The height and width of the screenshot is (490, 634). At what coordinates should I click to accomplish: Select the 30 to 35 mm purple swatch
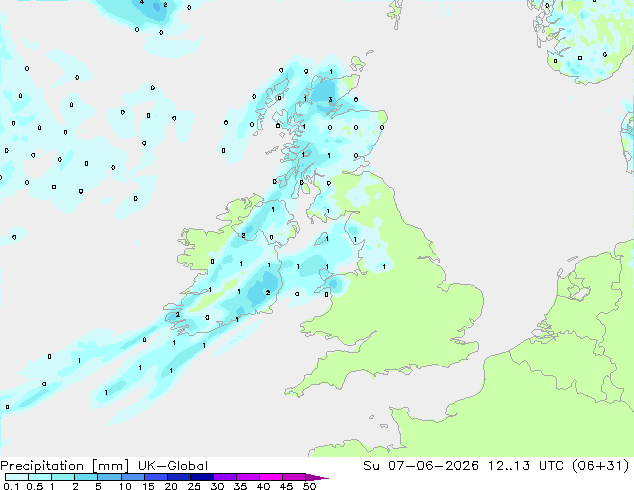[225, 477]
